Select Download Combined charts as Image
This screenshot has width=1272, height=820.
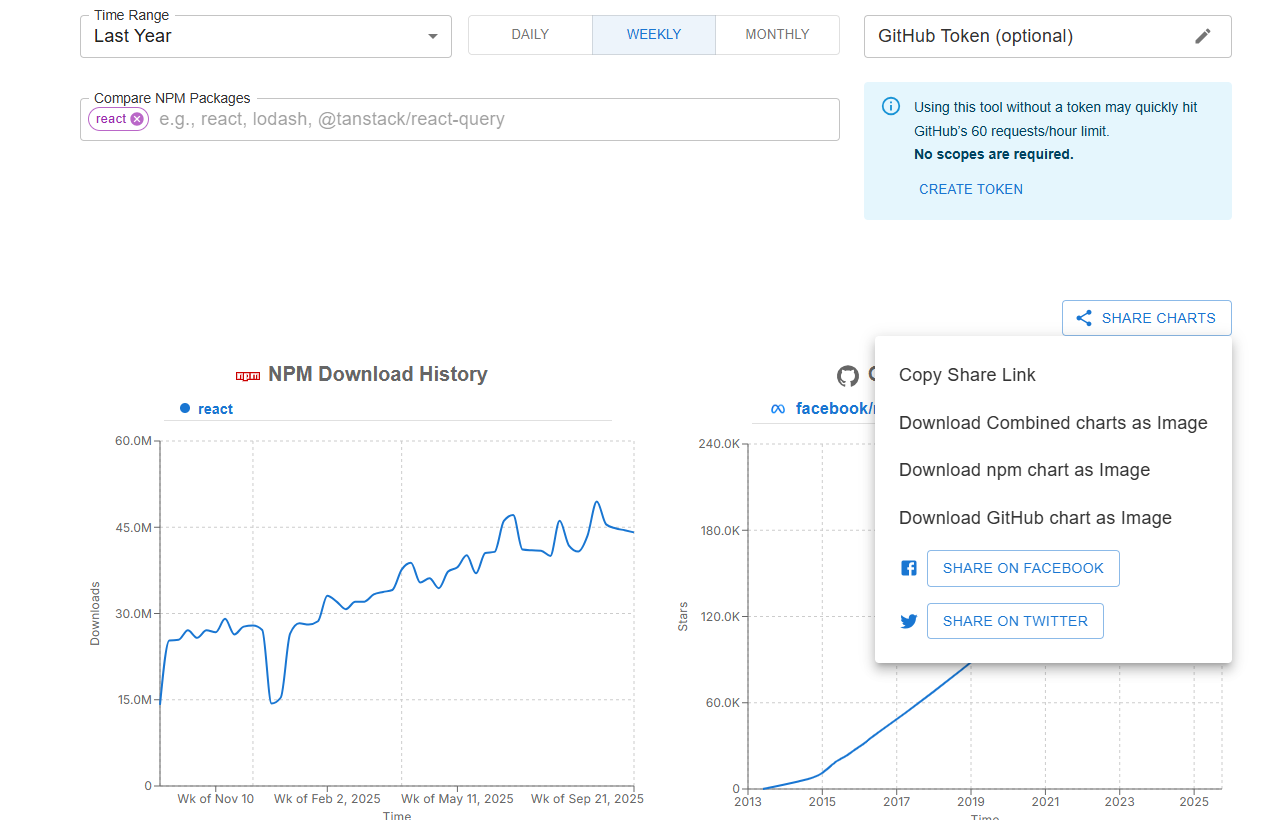coord(1053,423)
